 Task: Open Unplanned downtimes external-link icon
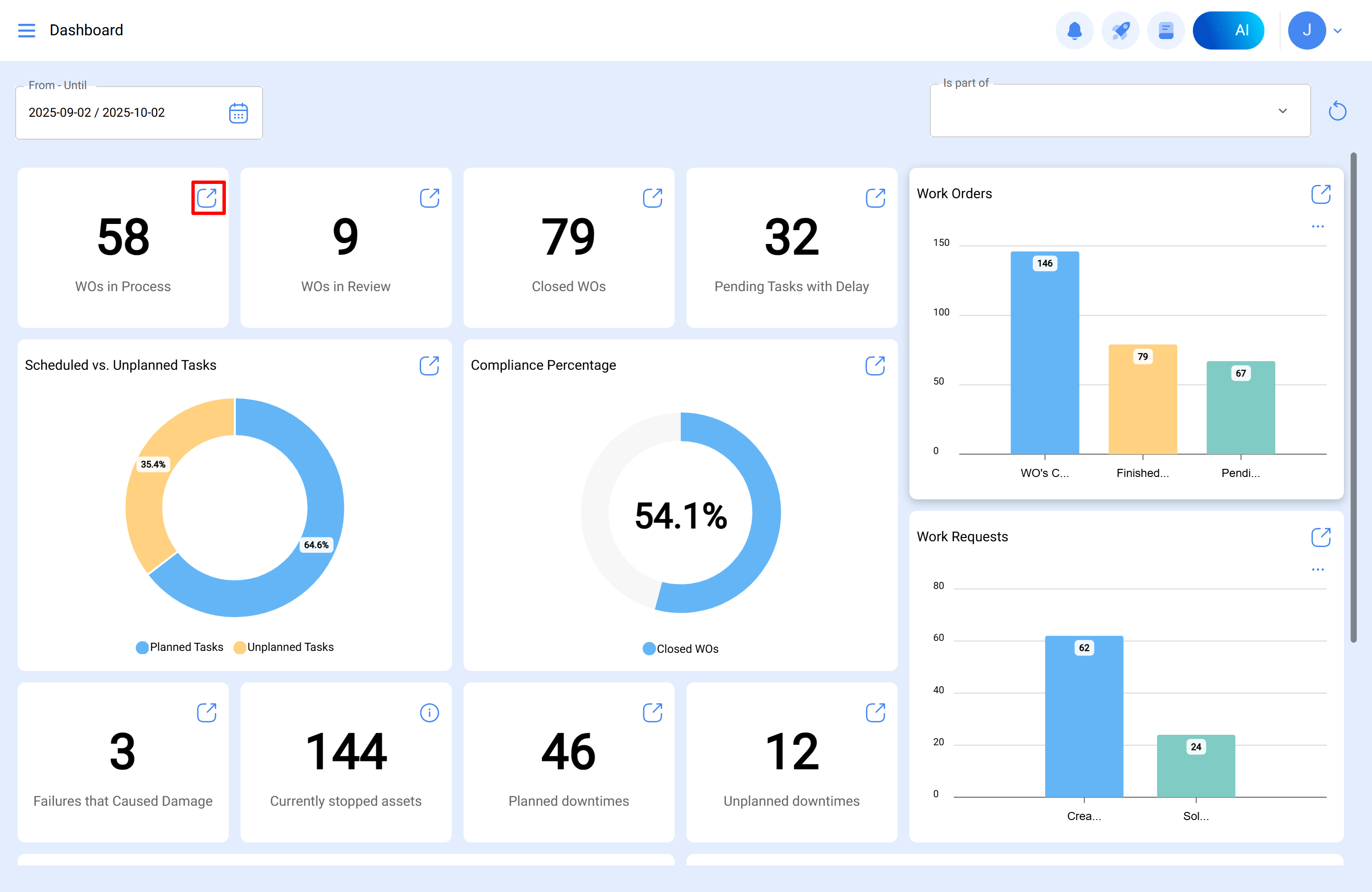pos(875,712)
